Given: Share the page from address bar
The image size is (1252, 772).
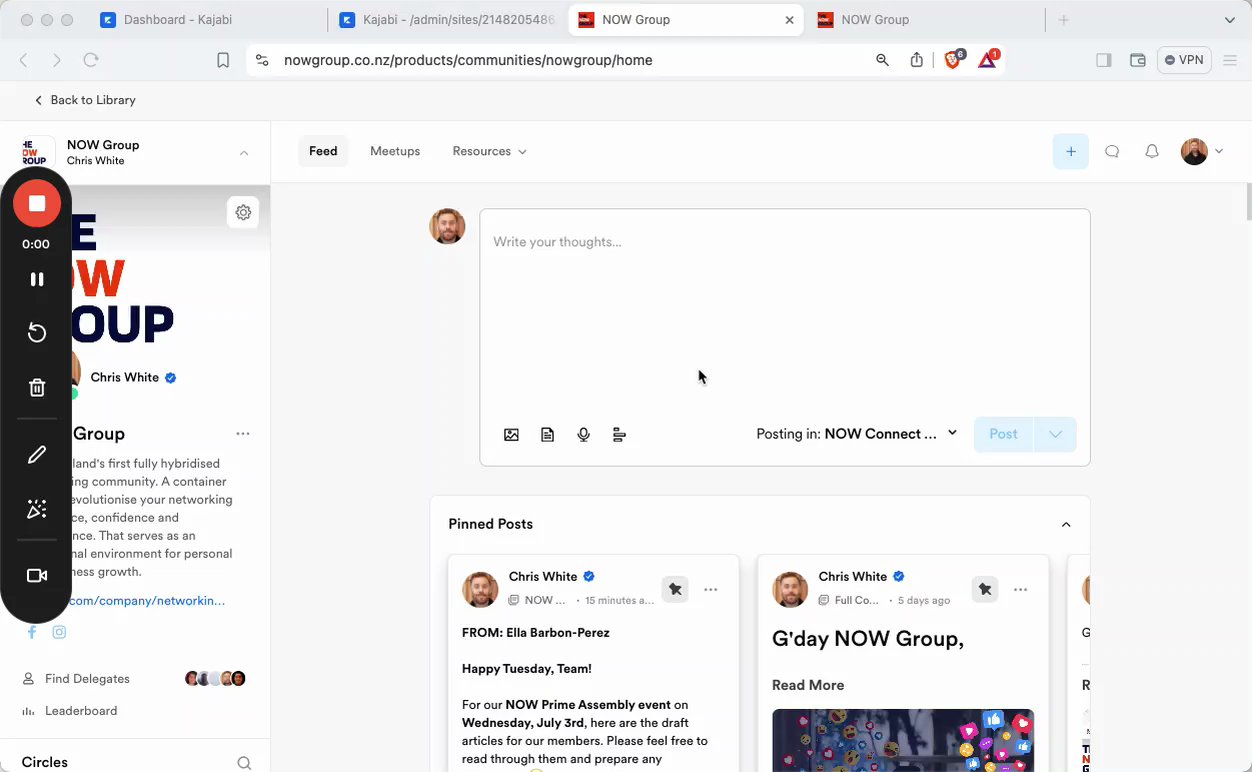Looking at the screenshot, I should coord(917,60).
